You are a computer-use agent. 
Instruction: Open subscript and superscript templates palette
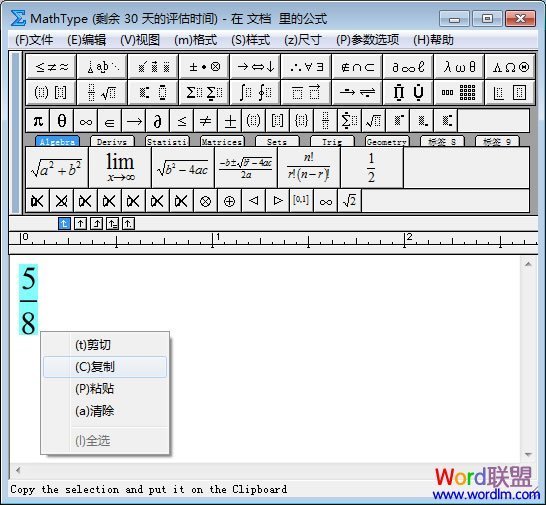(x=153, y=92)
